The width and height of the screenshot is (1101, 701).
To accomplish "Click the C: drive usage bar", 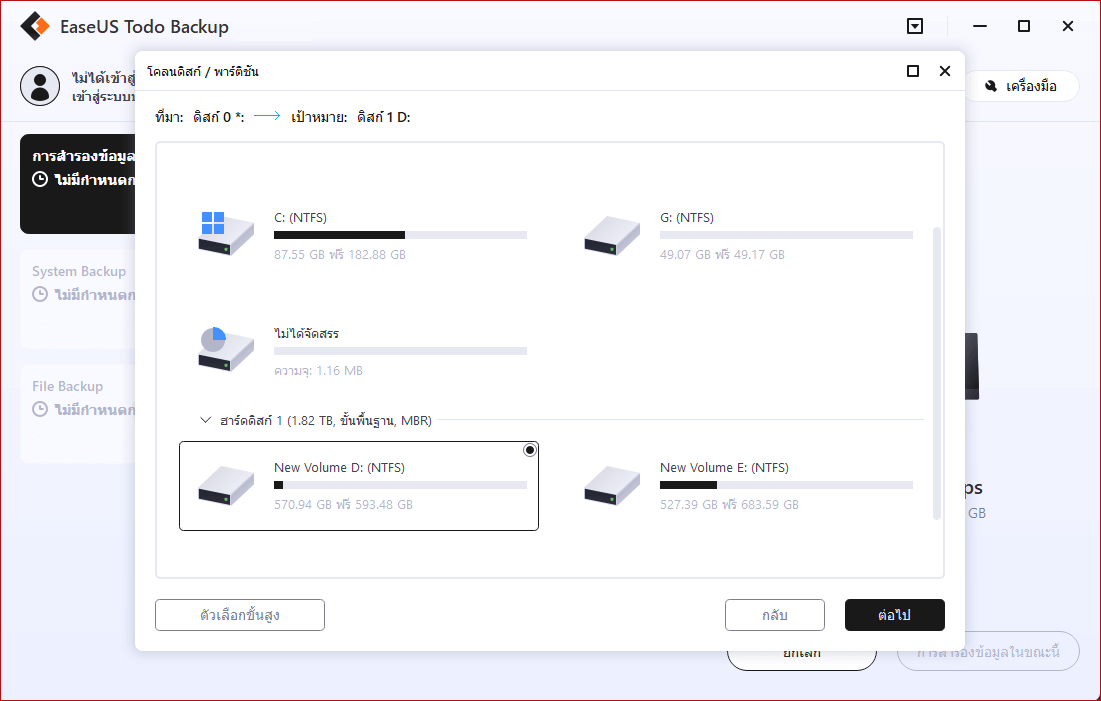I will [400, 235].
